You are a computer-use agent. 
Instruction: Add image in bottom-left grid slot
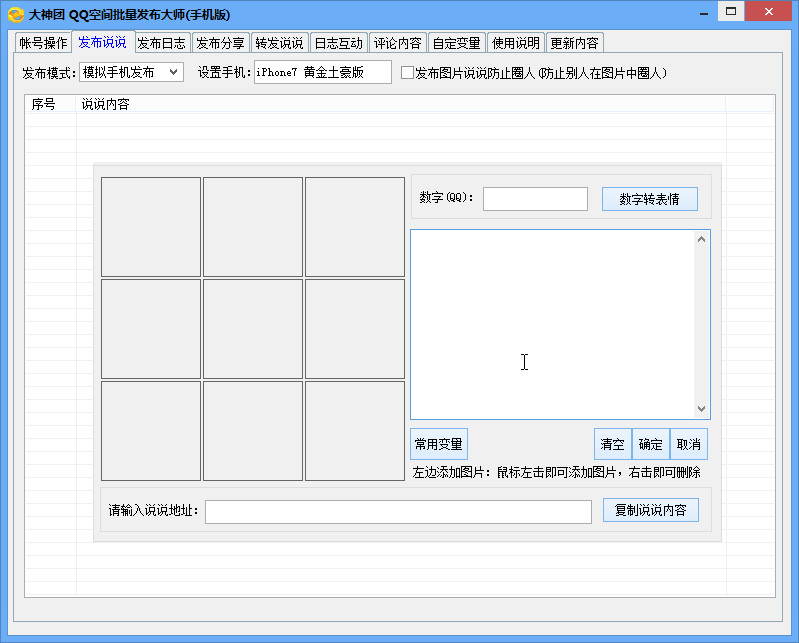[151, 431]
